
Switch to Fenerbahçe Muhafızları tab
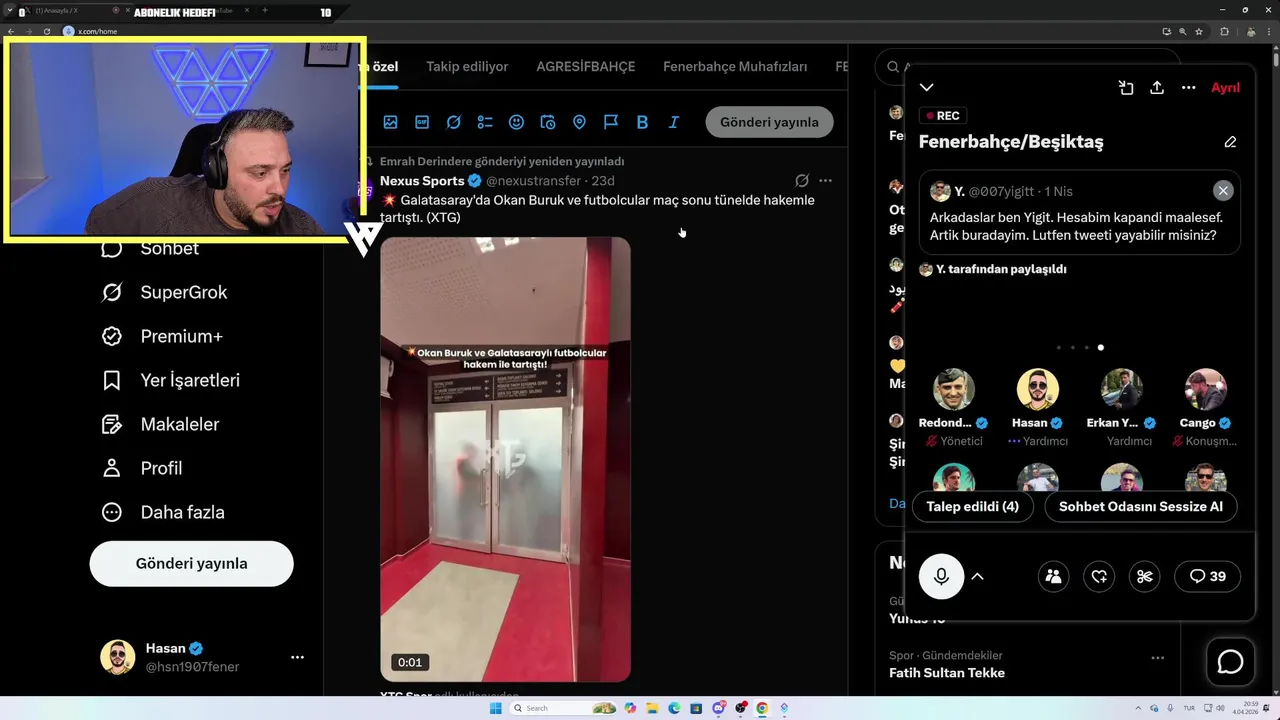click(x=735, y=67)
